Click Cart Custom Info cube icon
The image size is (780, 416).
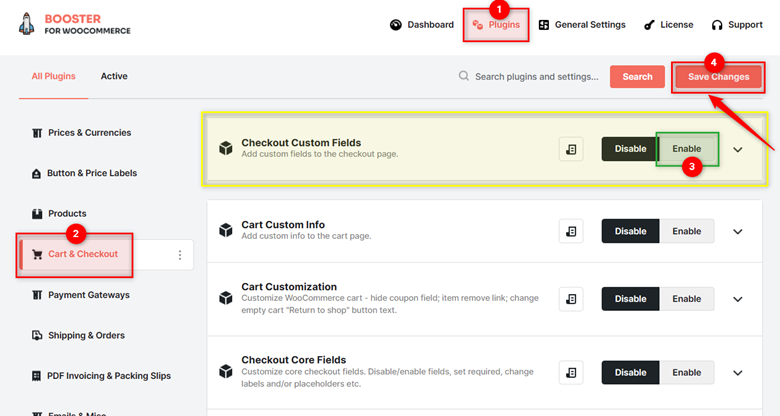[x=226, y=230]
